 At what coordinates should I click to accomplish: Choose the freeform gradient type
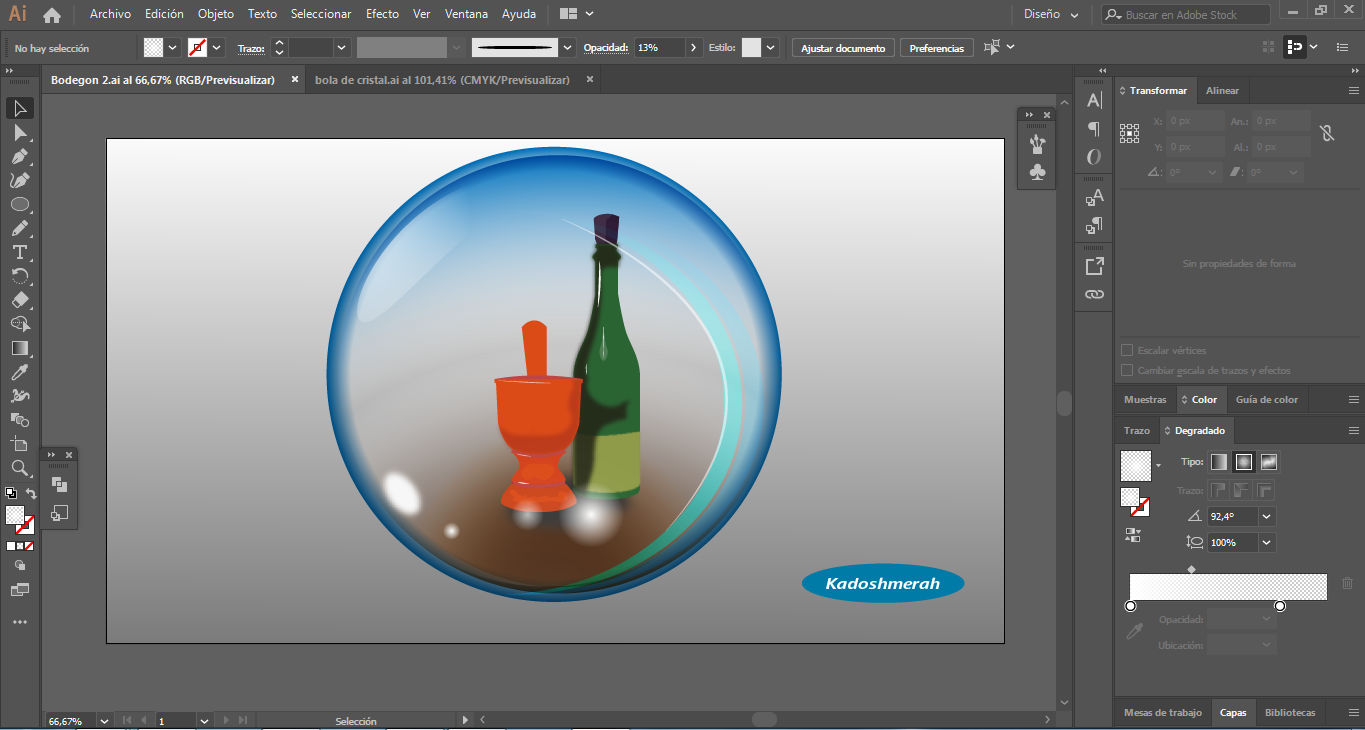pyautogui.click(x=1269, y=462)
